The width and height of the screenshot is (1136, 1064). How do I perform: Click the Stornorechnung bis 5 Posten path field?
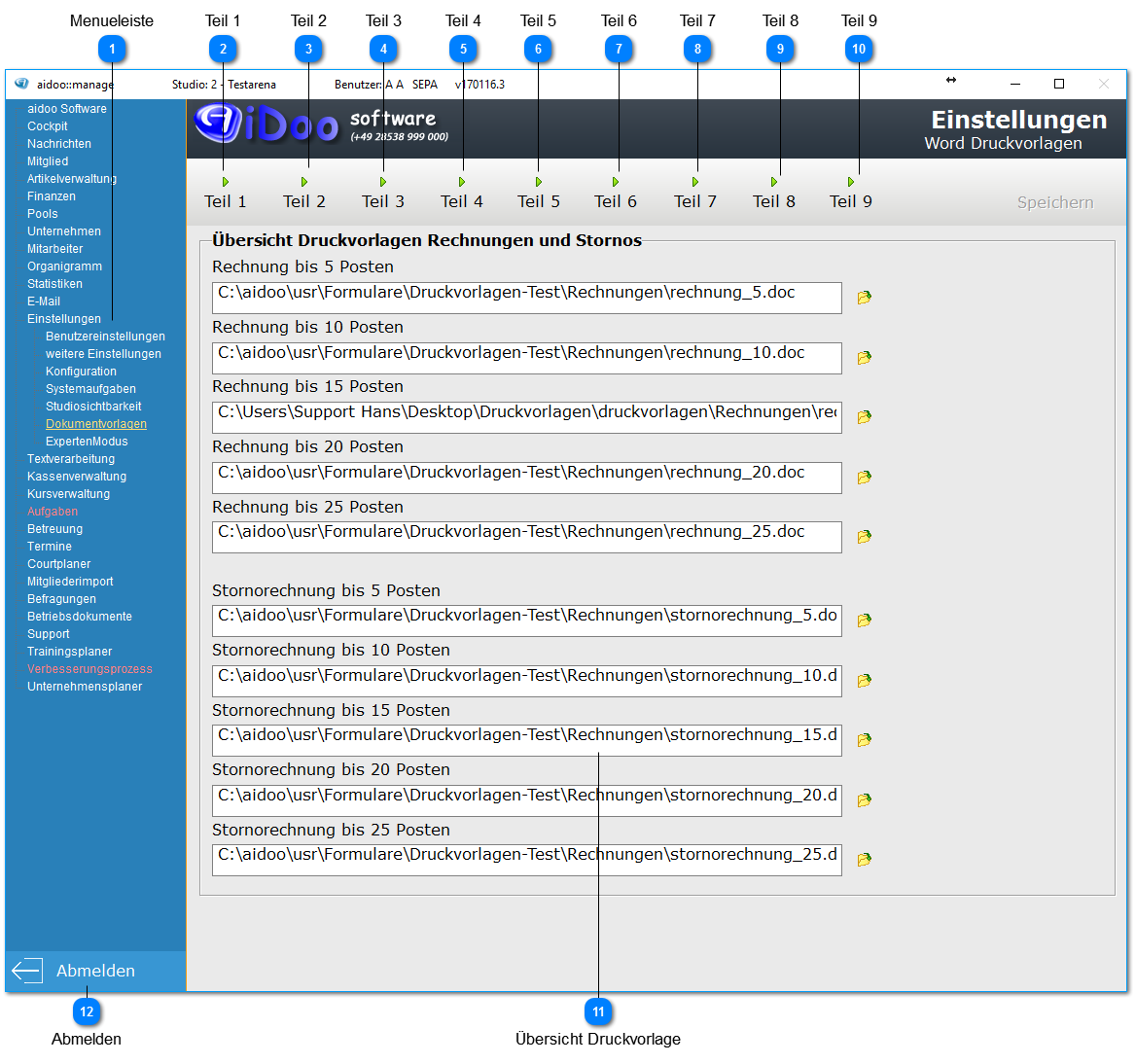tap(527, 621)
